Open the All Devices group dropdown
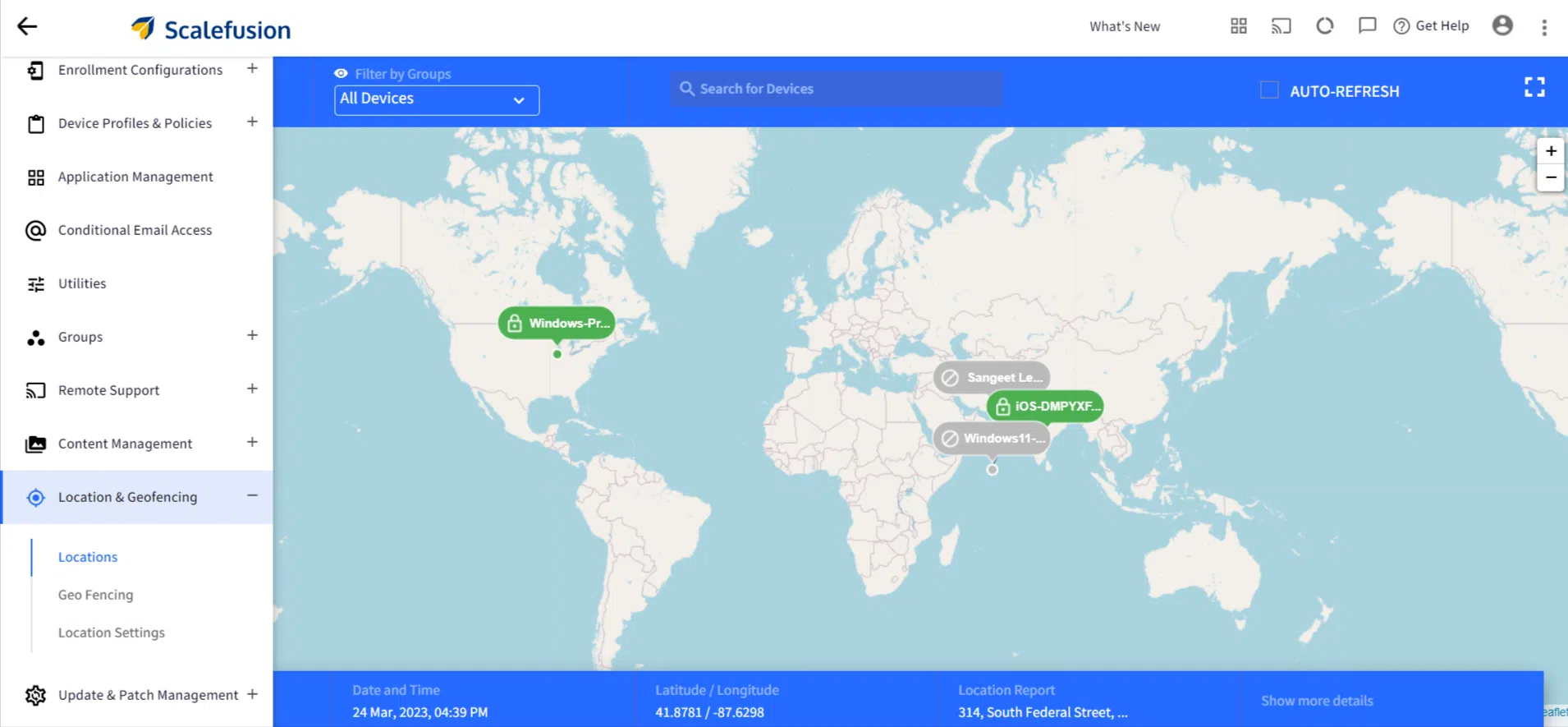This screenshot has width=1568, height=727. tap(436, 99)
